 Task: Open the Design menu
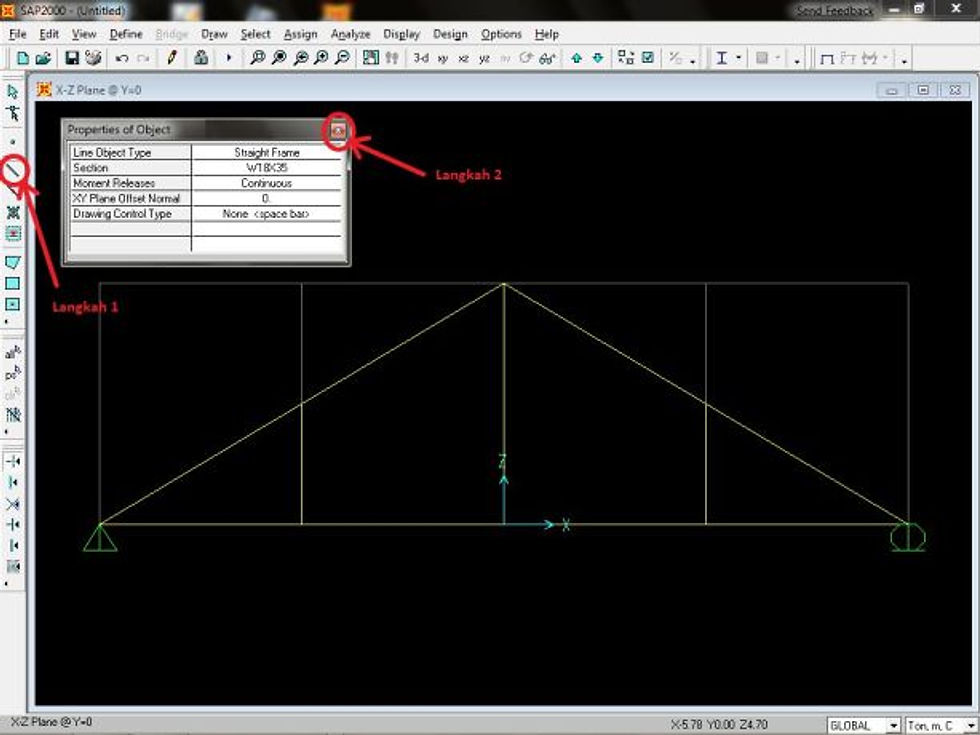(450, 34)
